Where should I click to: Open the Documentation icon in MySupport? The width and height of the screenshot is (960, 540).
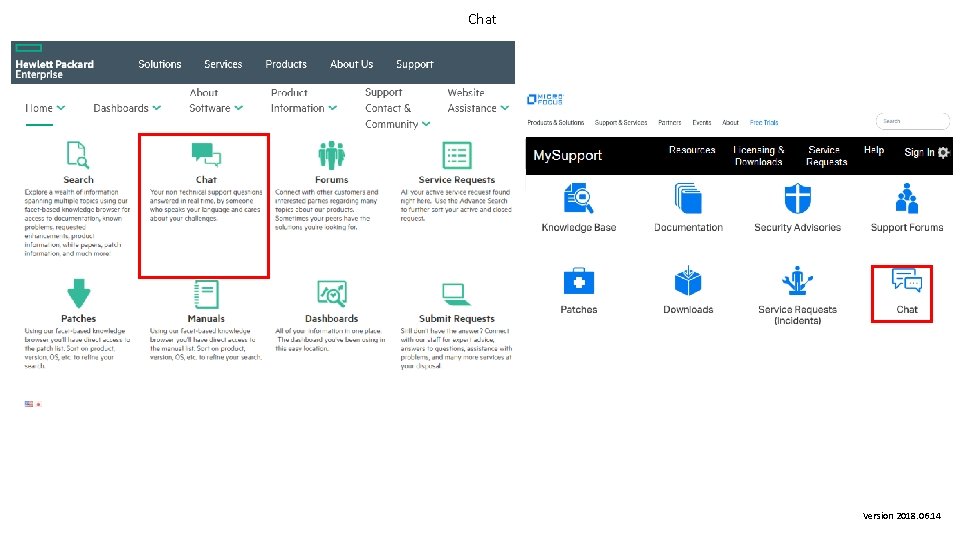click(x=688, y=198)
